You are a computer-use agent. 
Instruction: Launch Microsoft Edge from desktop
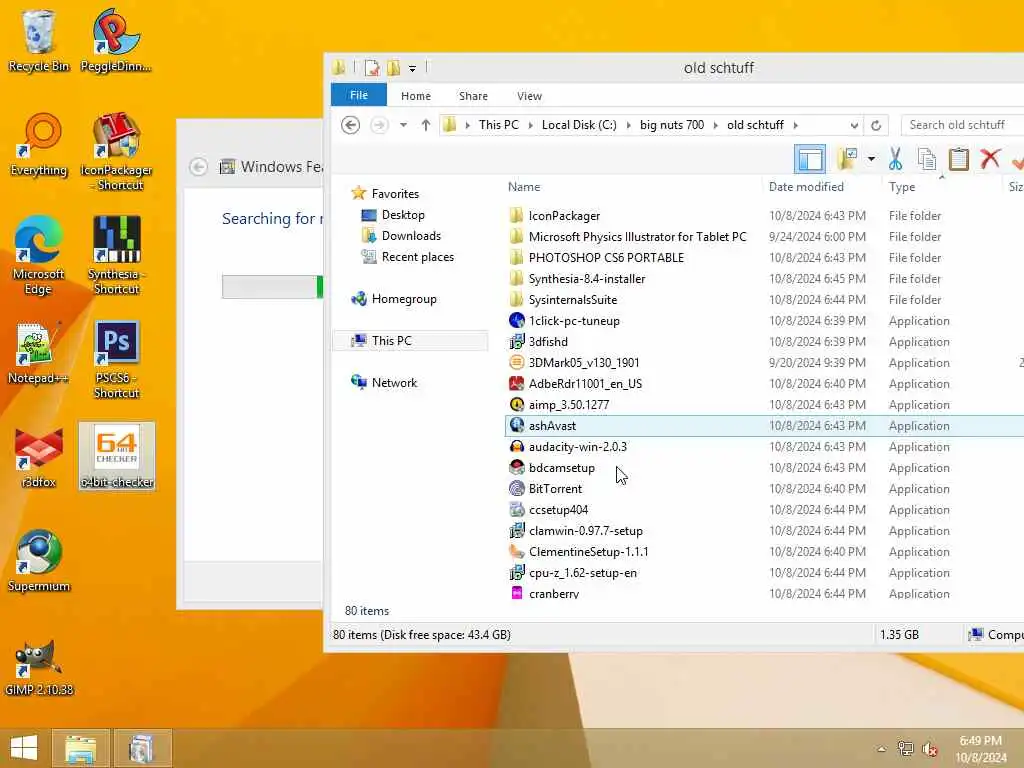click(x=39, y=255)
